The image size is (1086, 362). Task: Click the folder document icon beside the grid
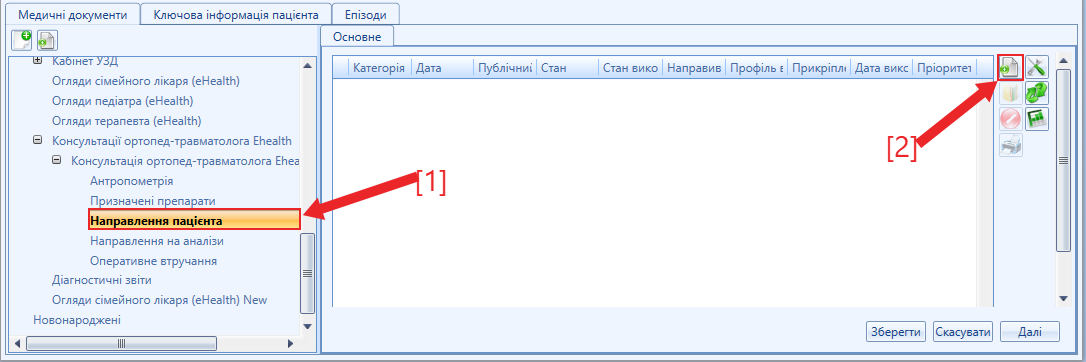[1011, 93]
